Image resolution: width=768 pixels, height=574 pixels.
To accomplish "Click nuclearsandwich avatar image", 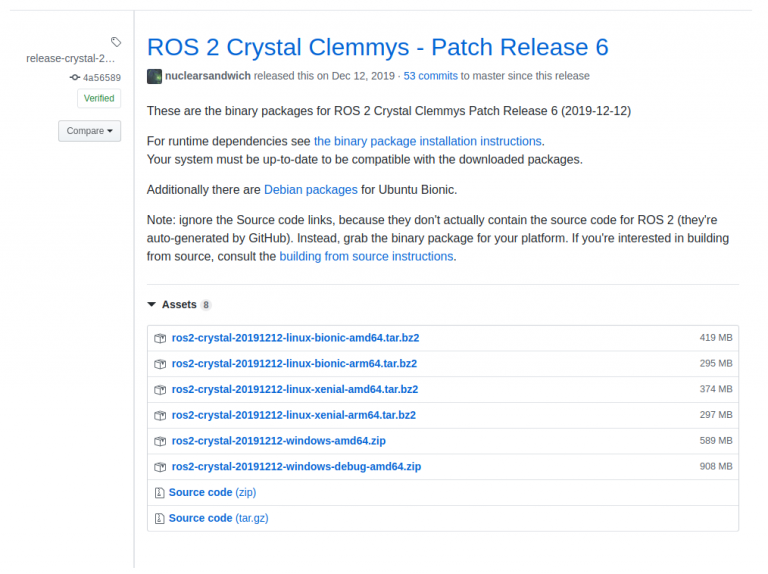I will 154,76.
